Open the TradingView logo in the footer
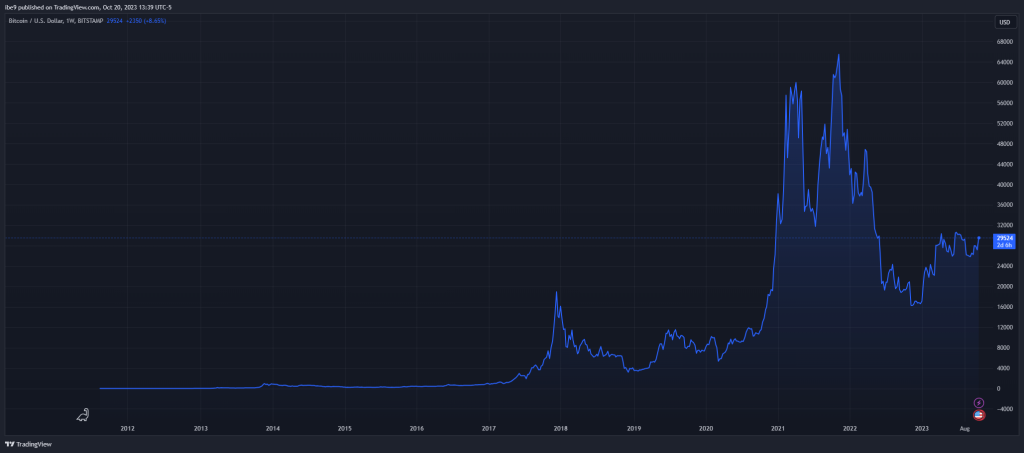This screenshot has width=1024, height=453. pos(29,444)
